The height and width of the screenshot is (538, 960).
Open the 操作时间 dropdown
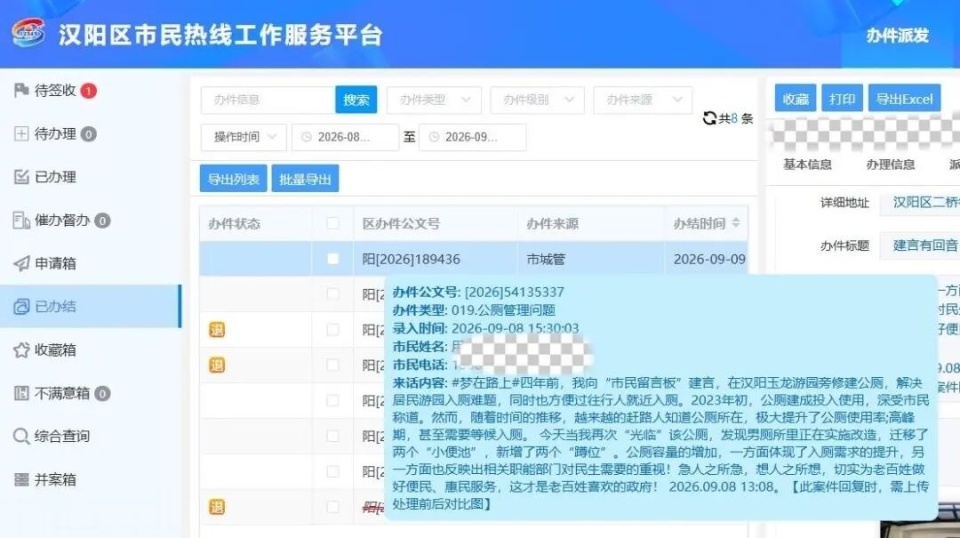click(244, 137)
